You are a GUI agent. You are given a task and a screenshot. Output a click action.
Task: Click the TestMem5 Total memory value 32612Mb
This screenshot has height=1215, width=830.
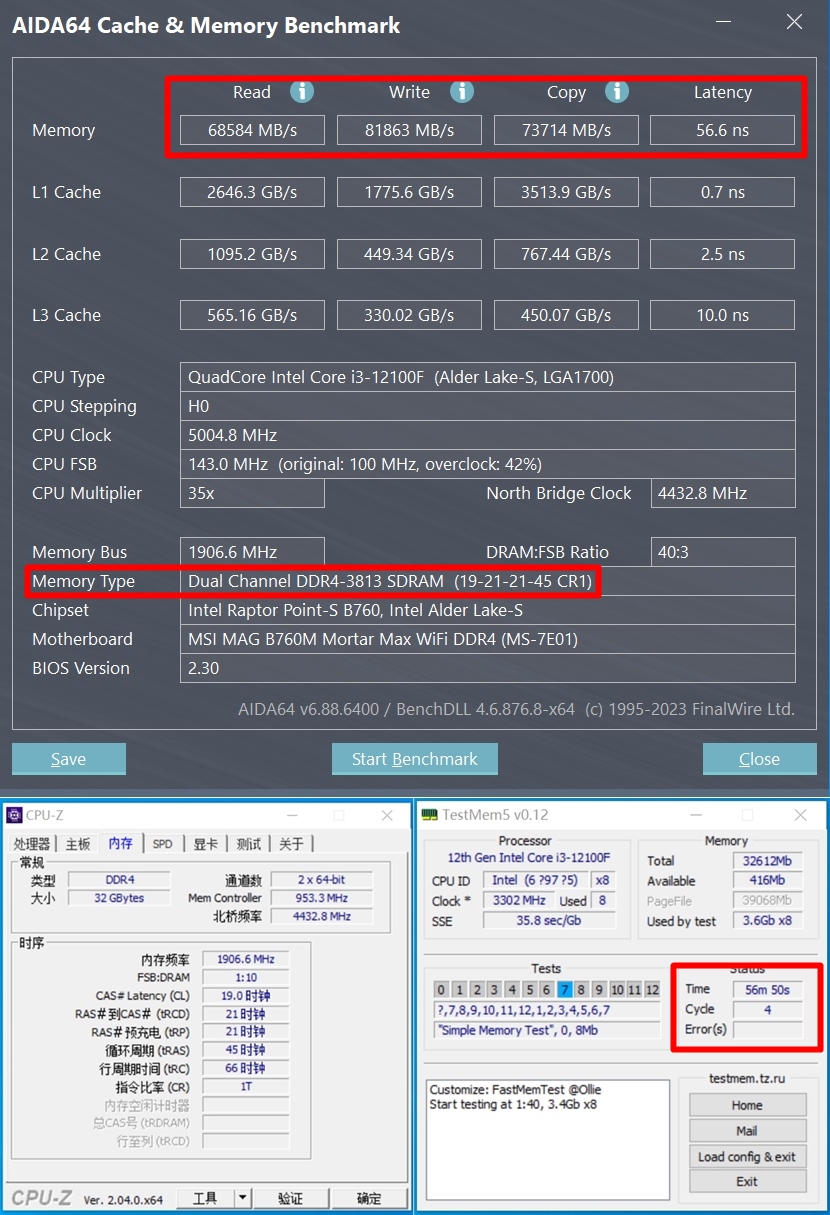tap(767, 861)
